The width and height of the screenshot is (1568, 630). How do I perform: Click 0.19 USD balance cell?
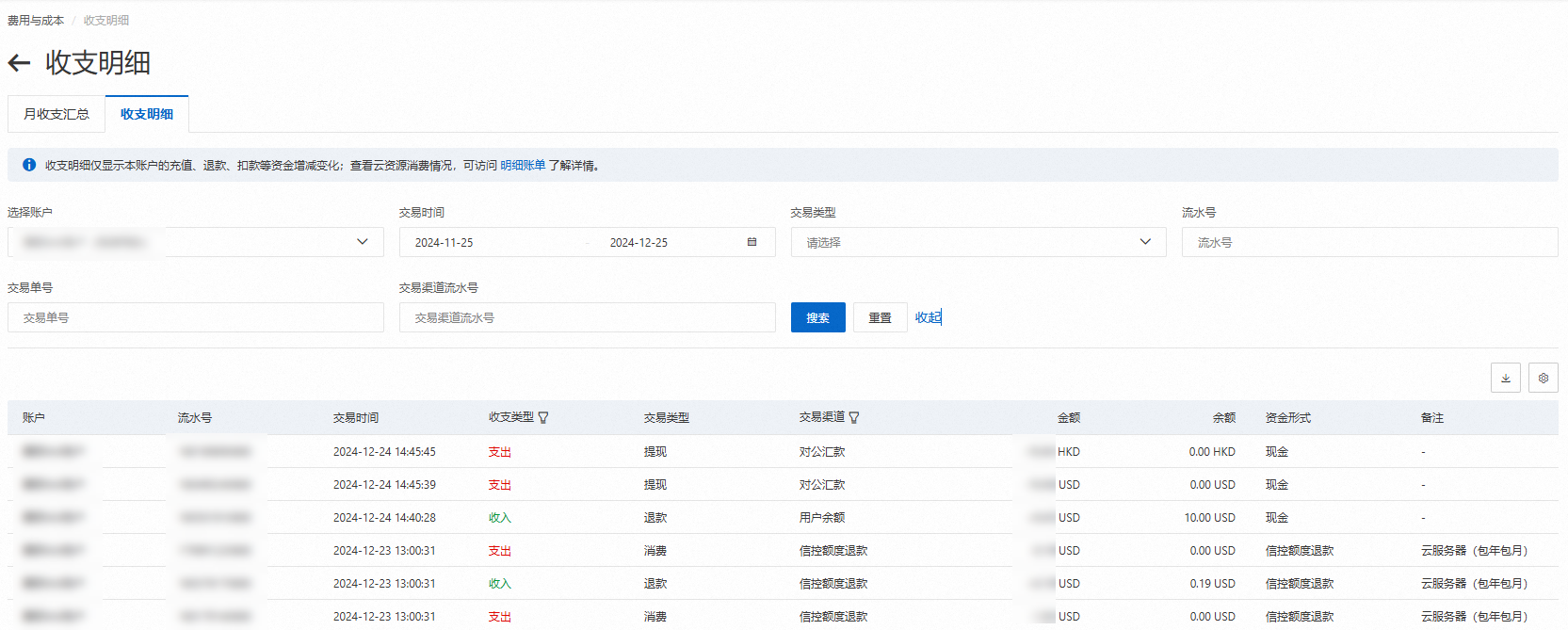point(1212,583)
